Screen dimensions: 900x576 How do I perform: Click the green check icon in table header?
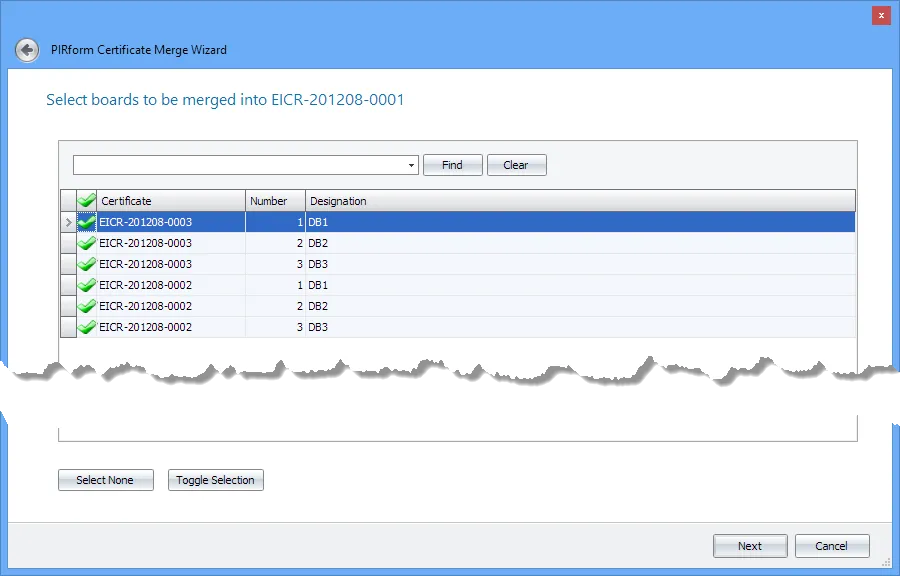tap(85, 199)
